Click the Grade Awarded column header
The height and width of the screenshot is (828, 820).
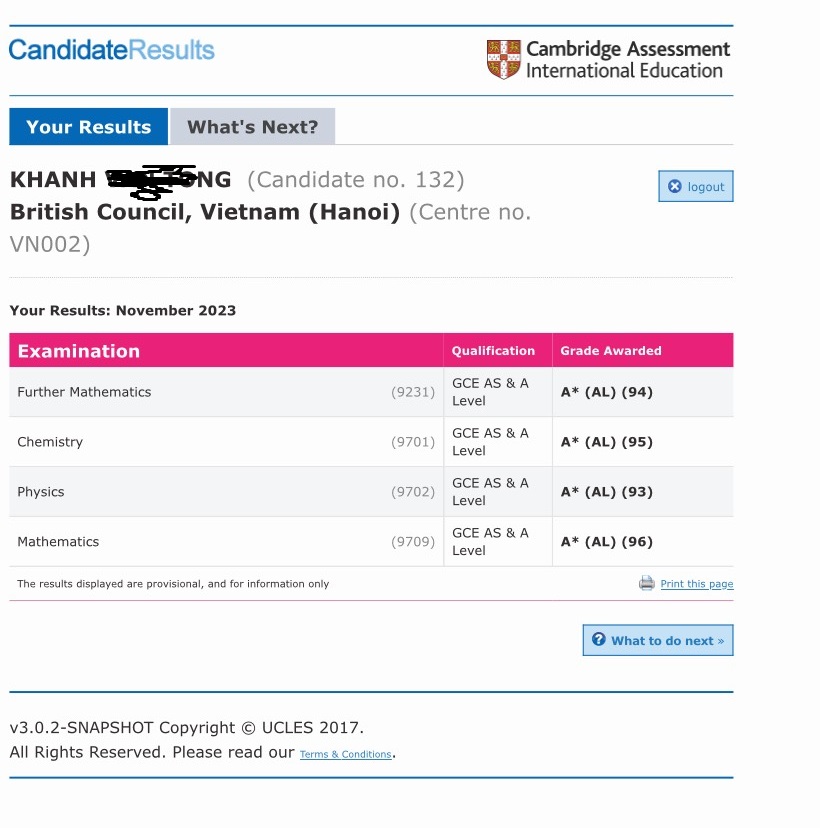tap(610, 351)
